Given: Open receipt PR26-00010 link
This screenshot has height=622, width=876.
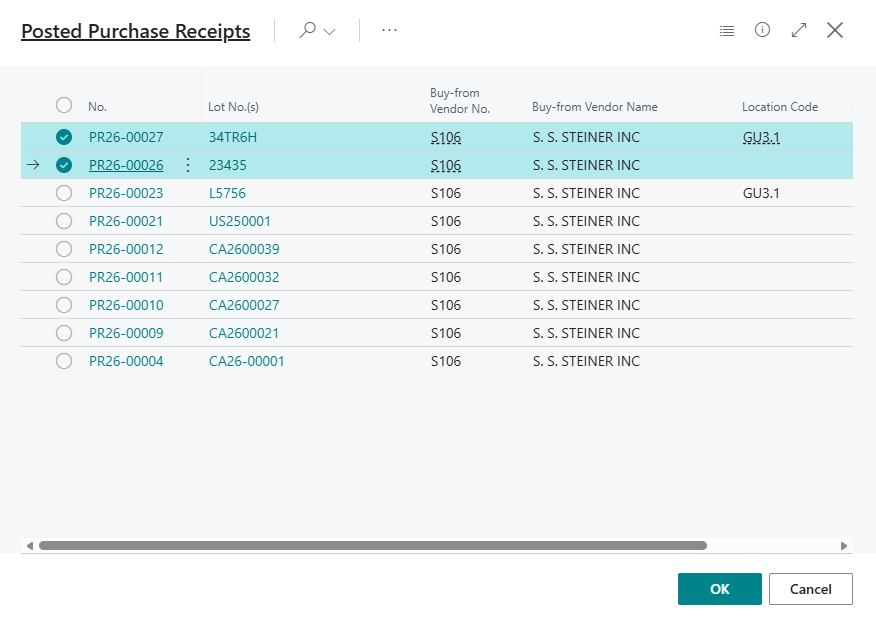Looking at the screenshot, I should [126, 305].
